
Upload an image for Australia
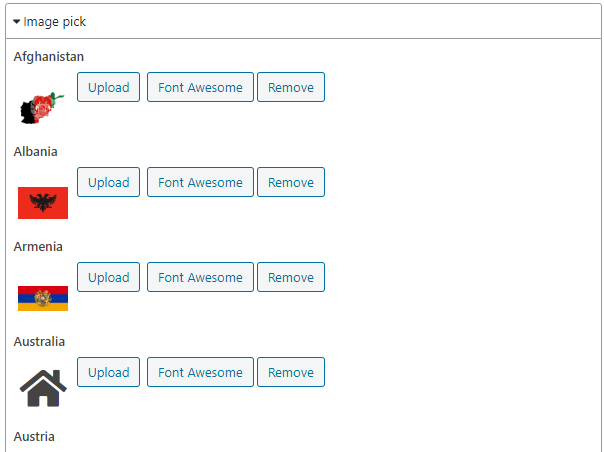(x=108, y=372)
